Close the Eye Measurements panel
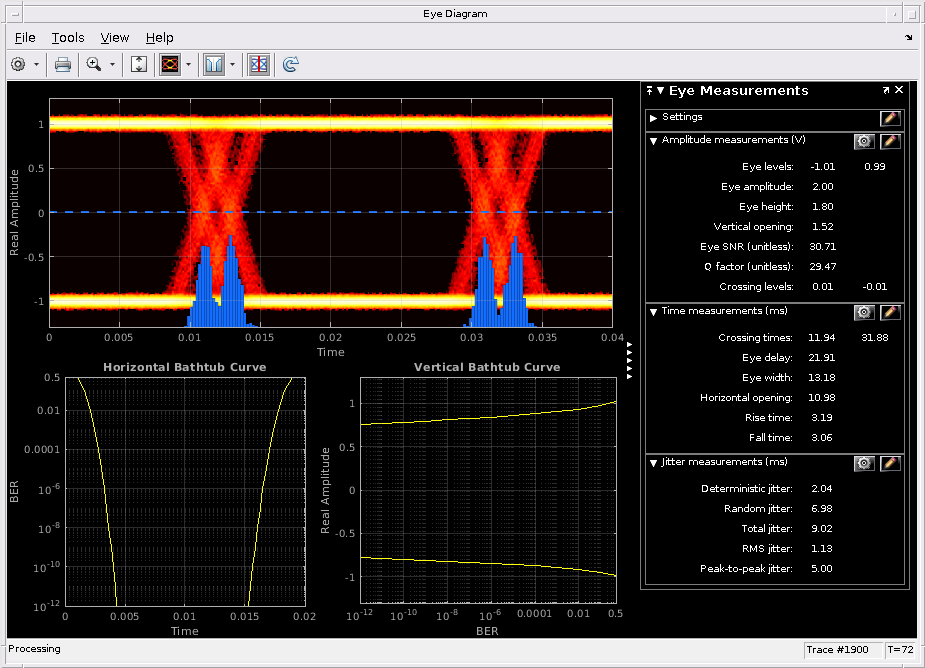The height and width of the screenshot is (668, 925). (x=899, y=90)
